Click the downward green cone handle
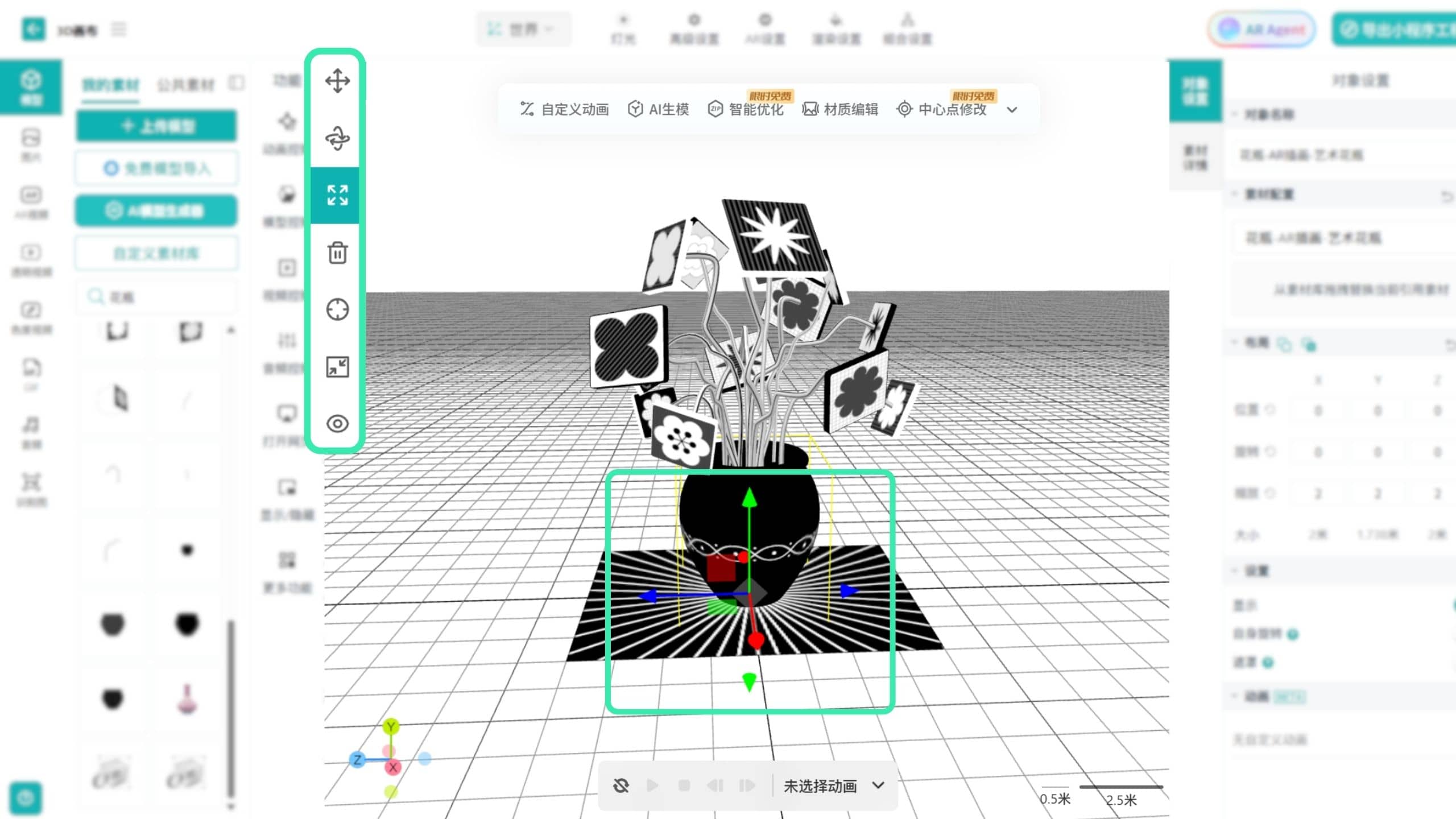Screen dimensions: 1456x819 pyautogui.click(x=750, y=682)
